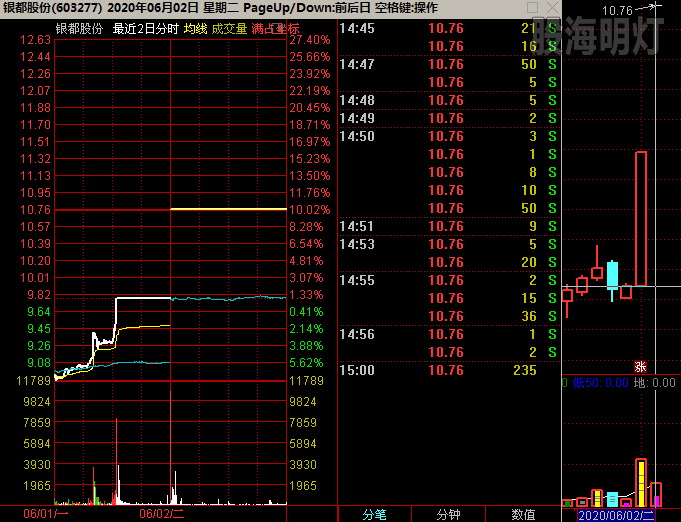The width and height of the screenshot is (681, 522).
Task: Click the 27.40% percentage axis label
Action: (x=310, y=40)
